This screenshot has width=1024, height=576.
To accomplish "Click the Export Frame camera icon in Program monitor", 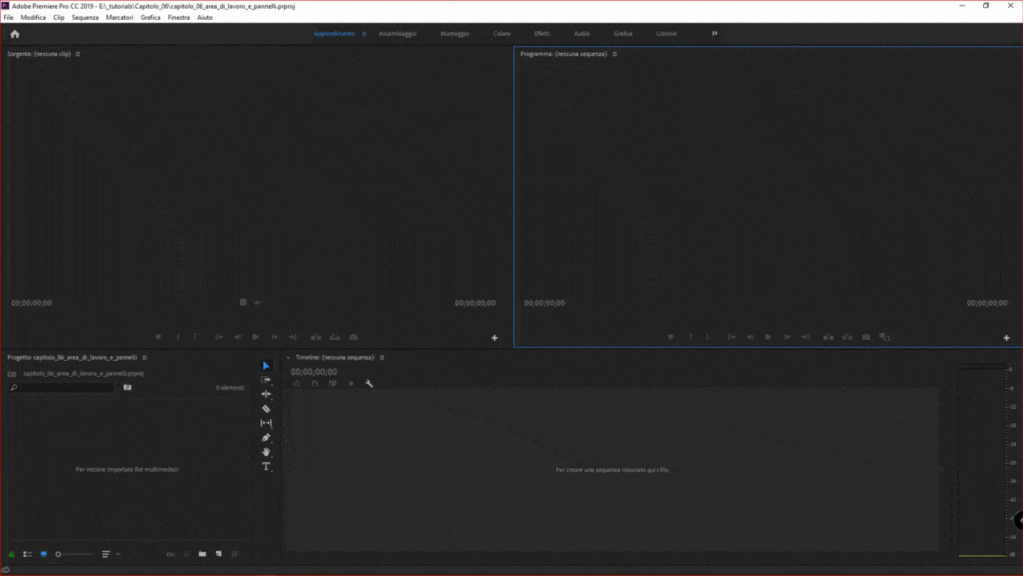I will pyautogui.click(x=866, y=337).
